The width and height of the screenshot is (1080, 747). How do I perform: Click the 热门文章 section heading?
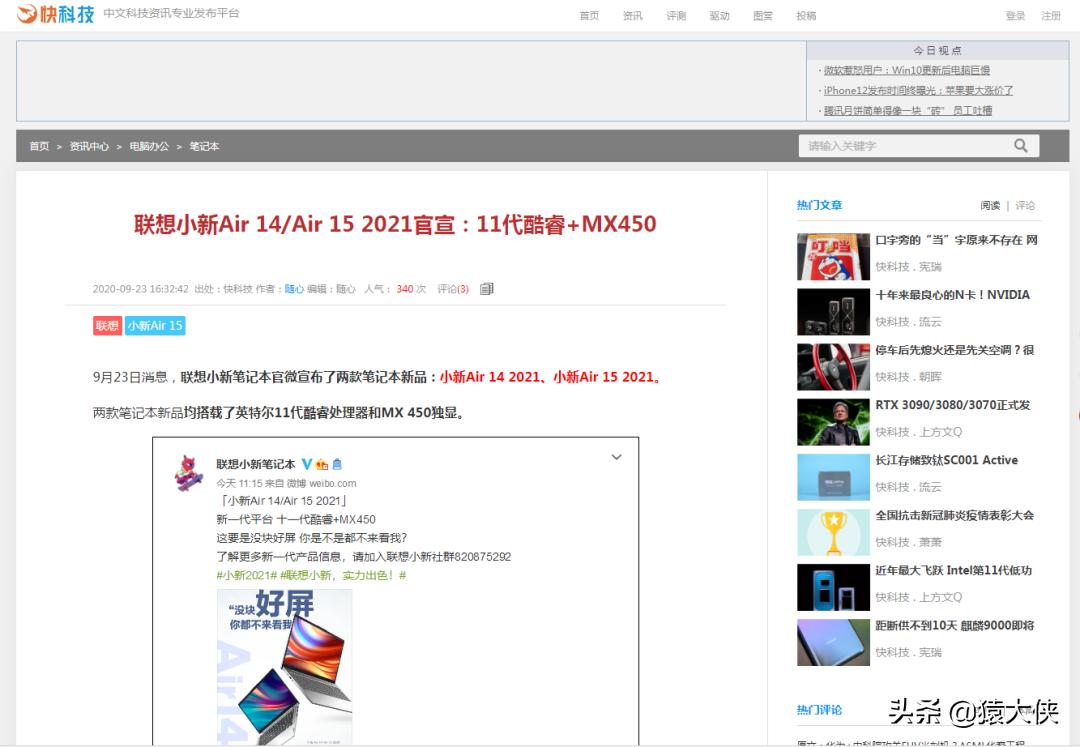(819, 204)
